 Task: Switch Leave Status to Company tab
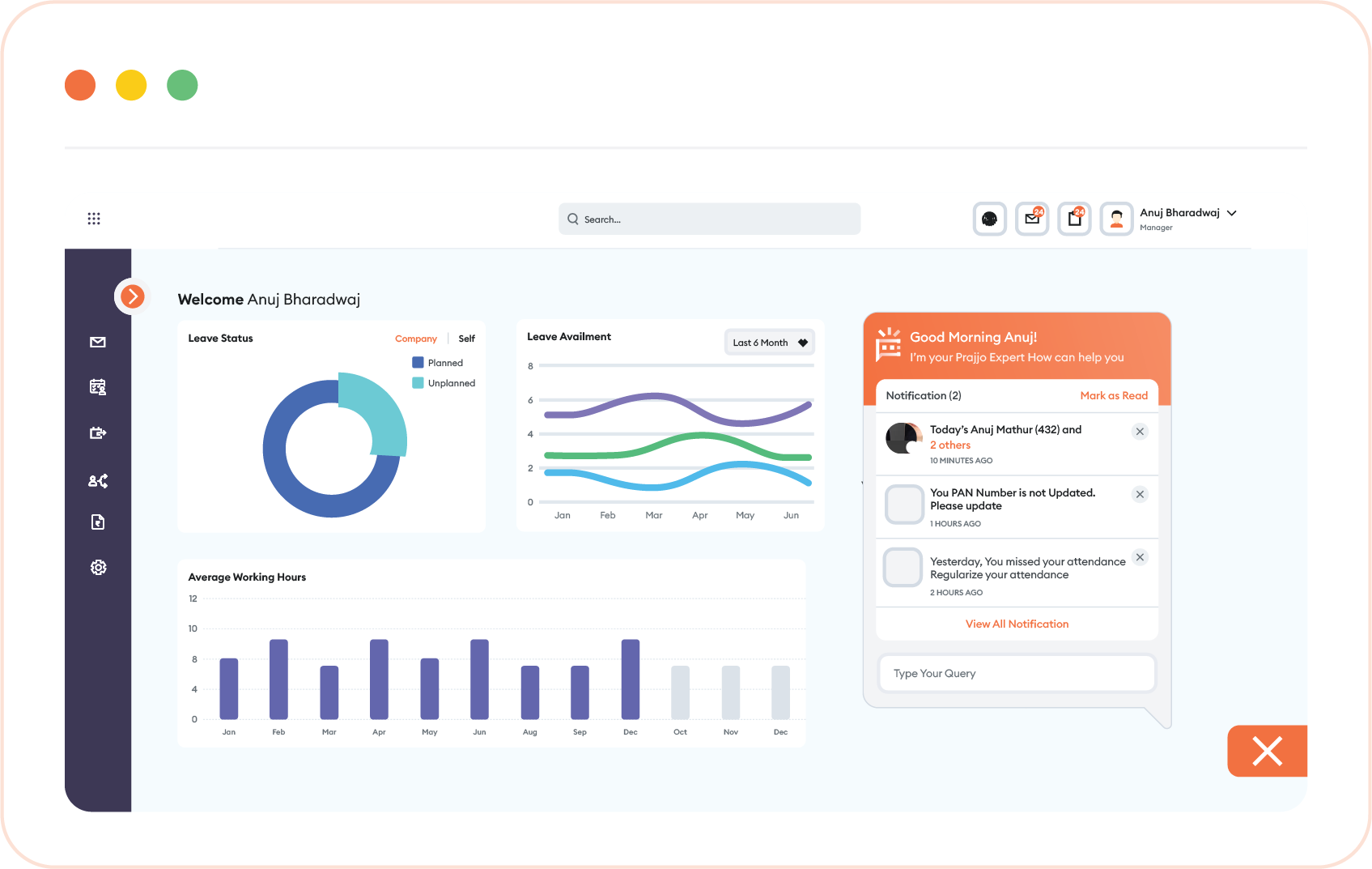pyautogui.click(x=416, y=339)
